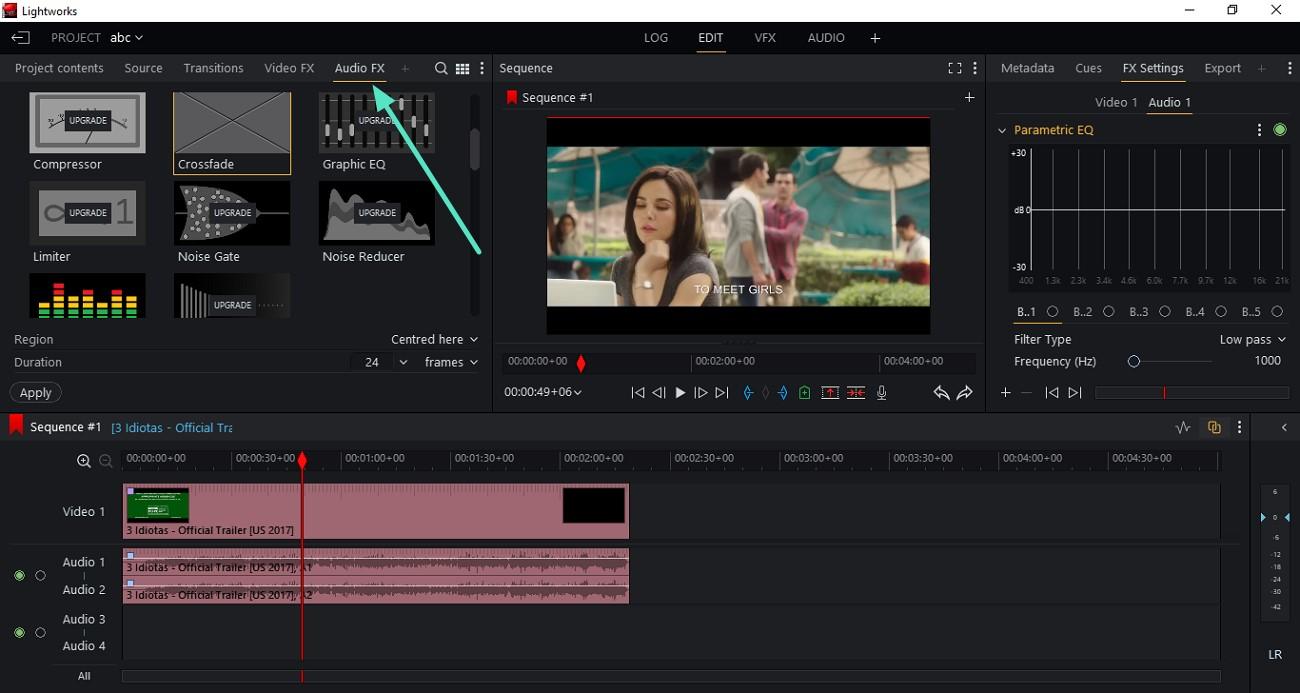Screen dimensions: 1300x693
Task: Add a keyframe in FX Settings
Action: tap(1006, 393)
